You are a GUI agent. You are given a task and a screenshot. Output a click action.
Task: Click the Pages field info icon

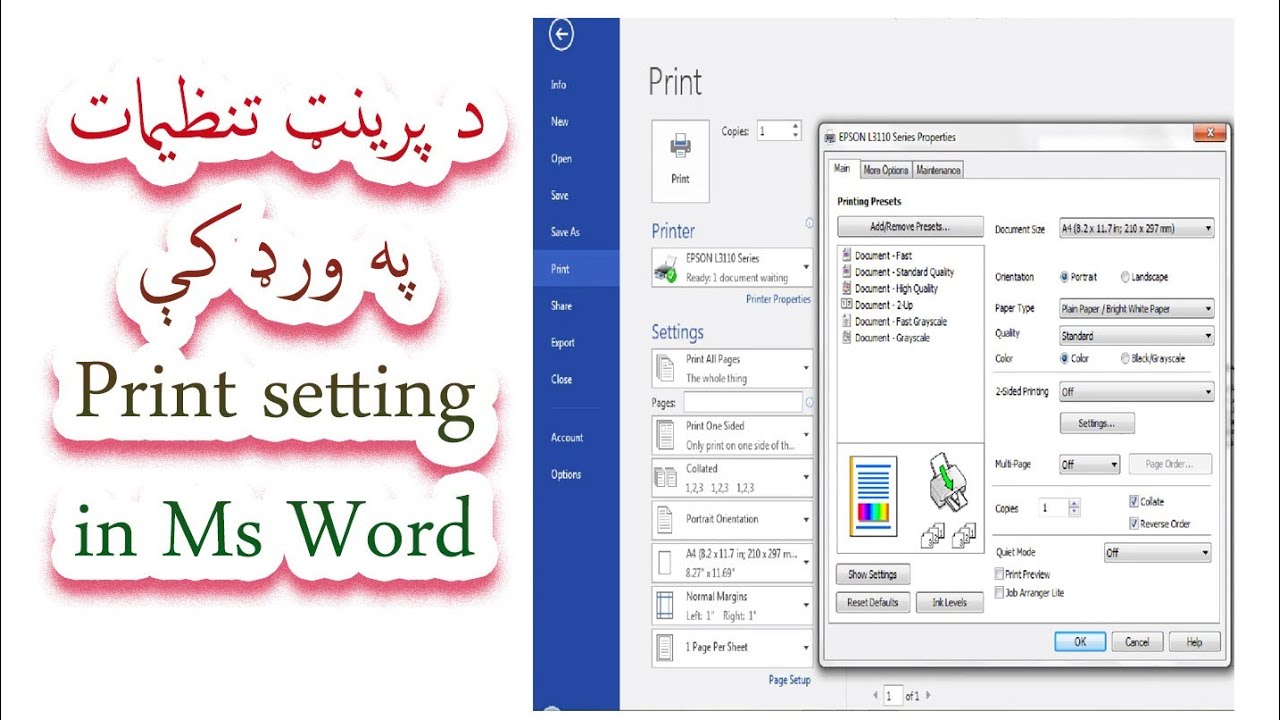810,402
